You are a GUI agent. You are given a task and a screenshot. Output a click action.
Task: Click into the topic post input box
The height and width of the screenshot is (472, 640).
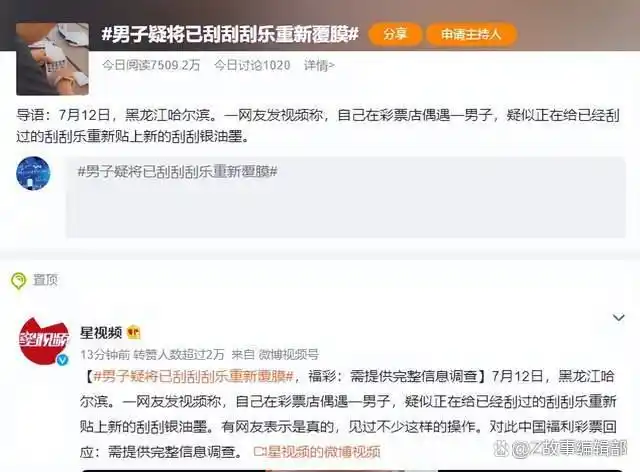click(x=346, y=197)
